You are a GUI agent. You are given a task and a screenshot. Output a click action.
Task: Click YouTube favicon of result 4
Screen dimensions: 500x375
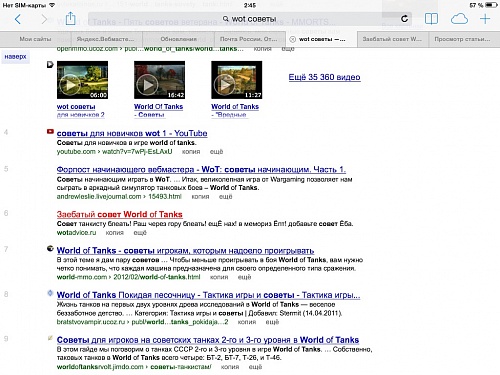point(50,132)
